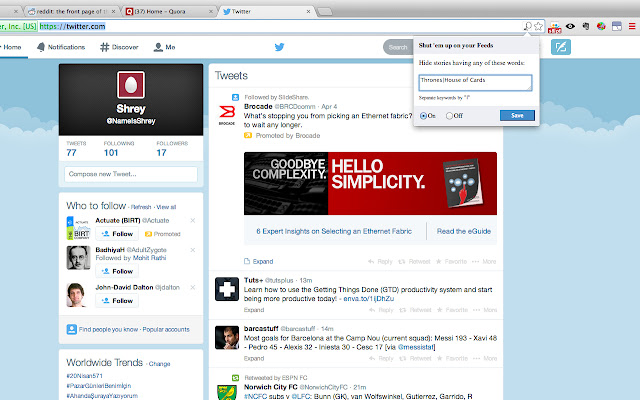
Task: Open the Me profile tab
Action: 164,47
